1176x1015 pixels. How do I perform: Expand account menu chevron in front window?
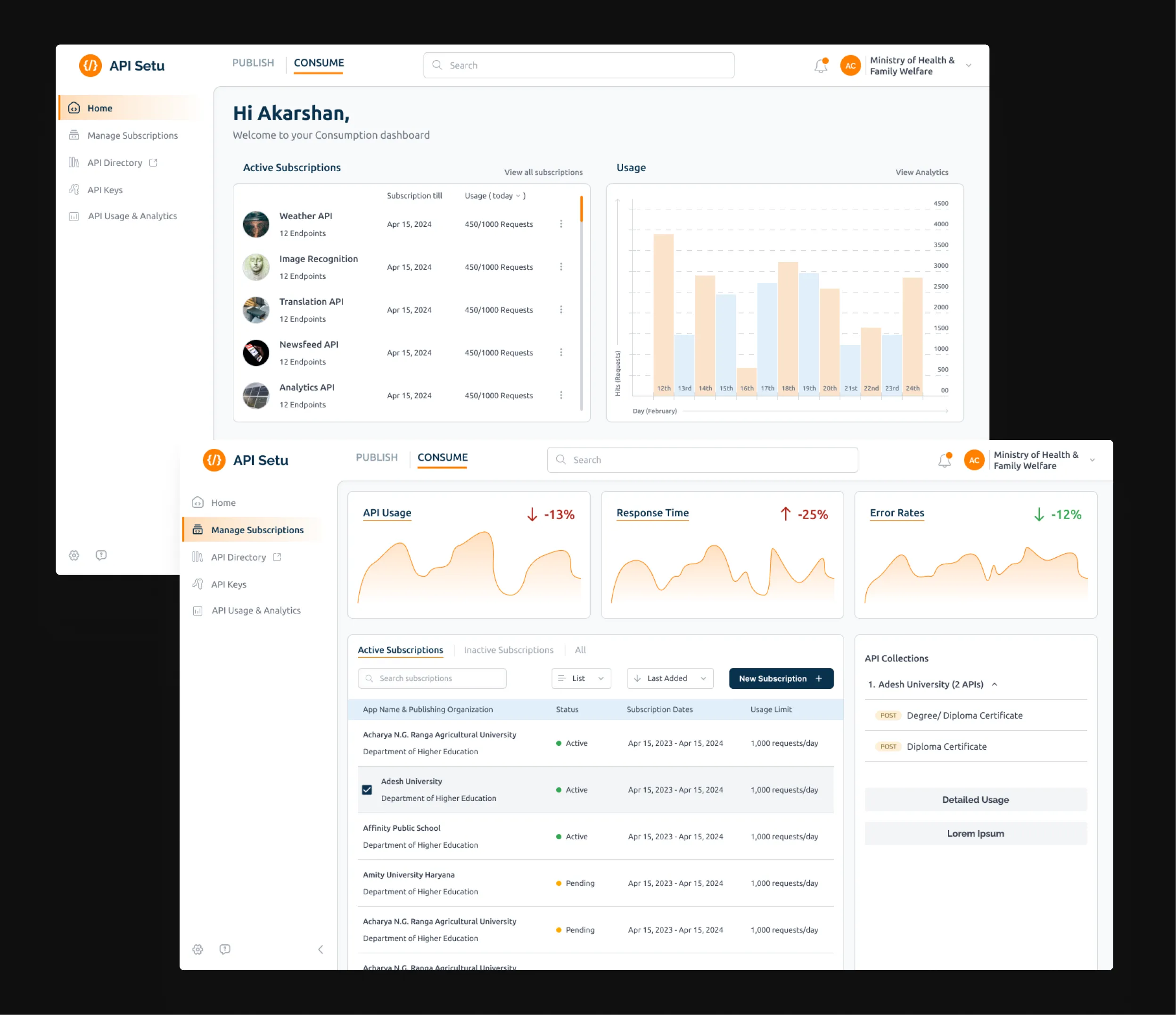1093,461
